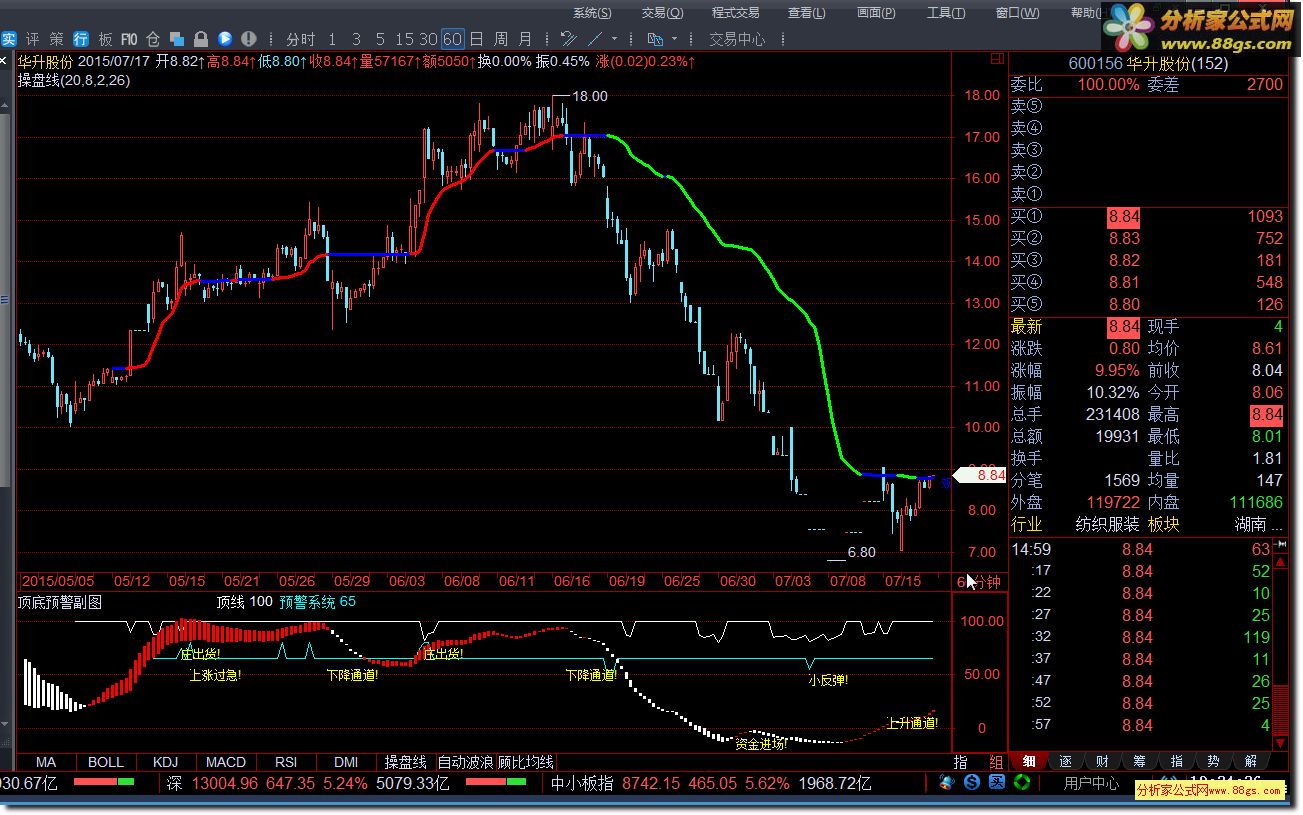This screenshot has height=815, width=1303.
Task: Click the blue play circle icon
Action: click(x=225, y=39)
